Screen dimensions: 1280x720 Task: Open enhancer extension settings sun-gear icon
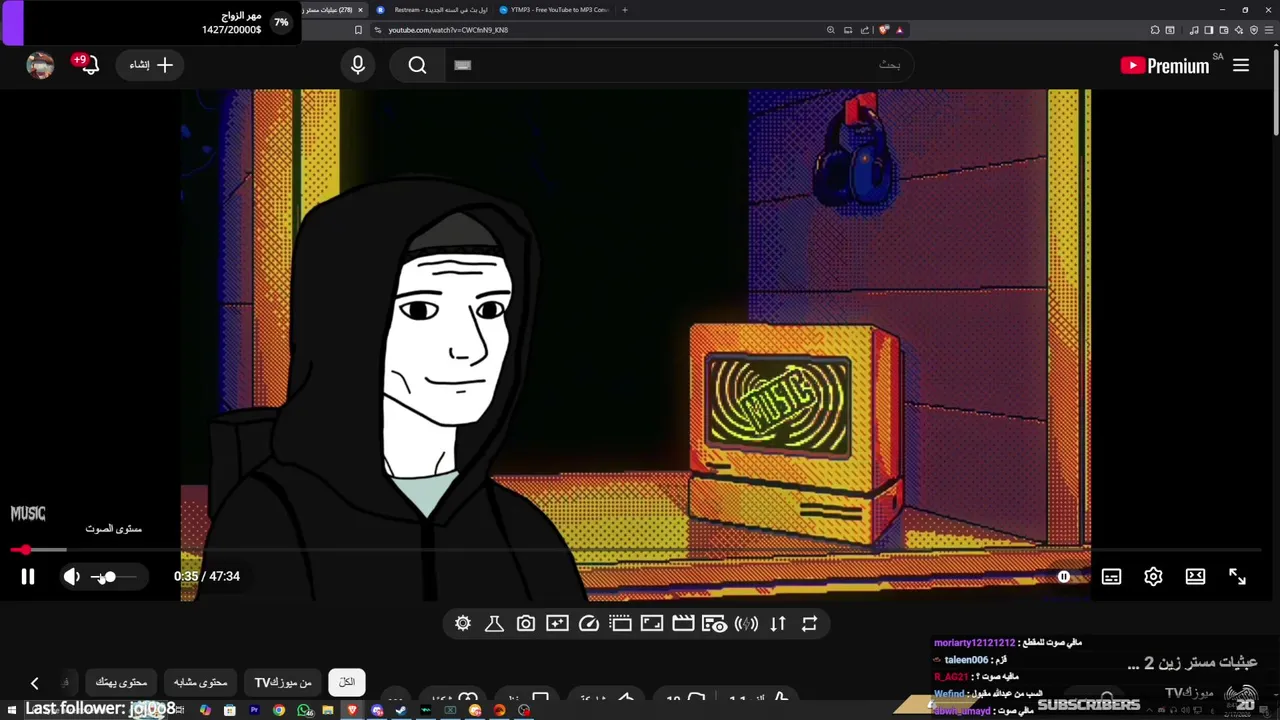coord(463,623)
